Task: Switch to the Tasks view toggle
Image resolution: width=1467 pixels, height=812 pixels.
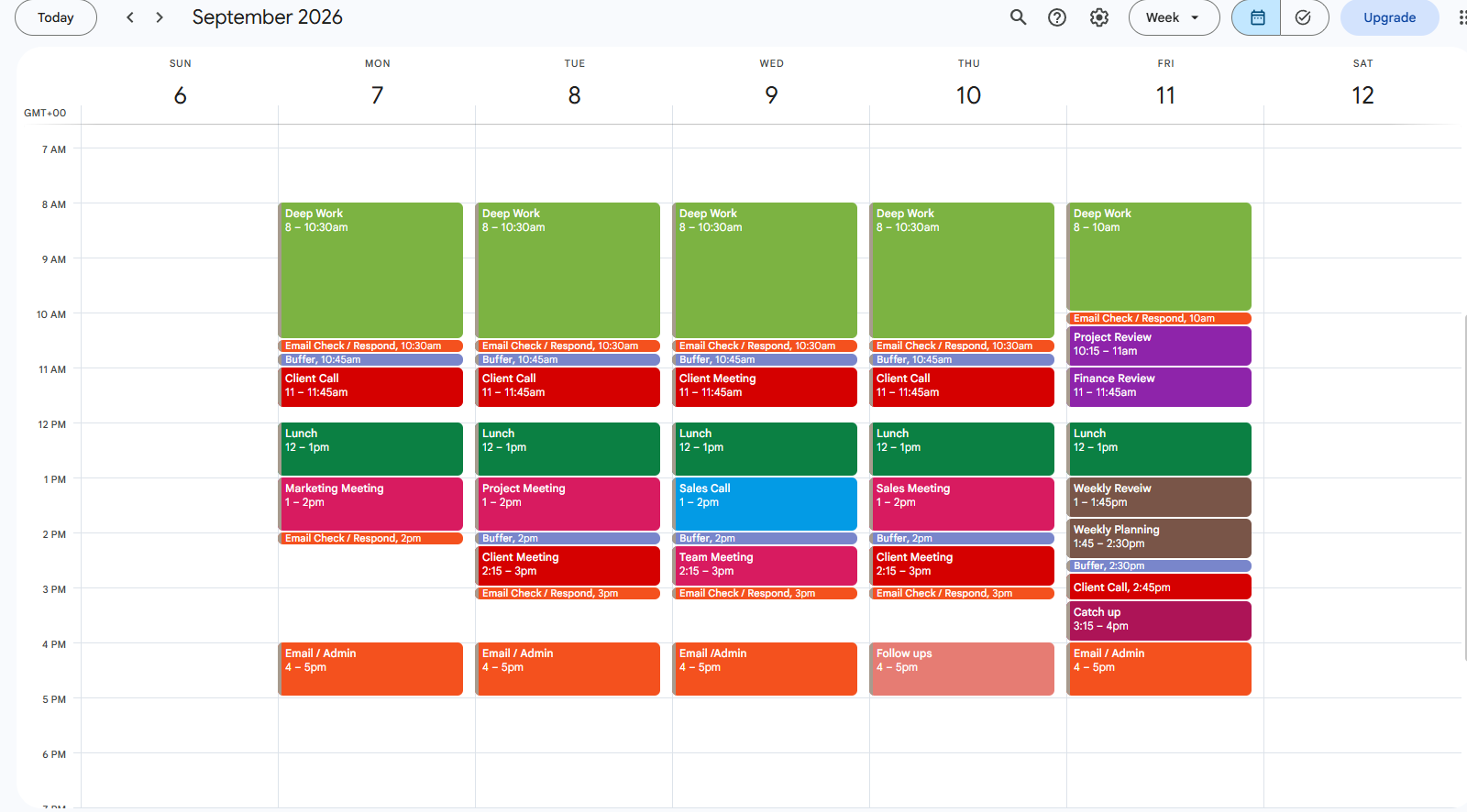Action: click(1304, 17)
